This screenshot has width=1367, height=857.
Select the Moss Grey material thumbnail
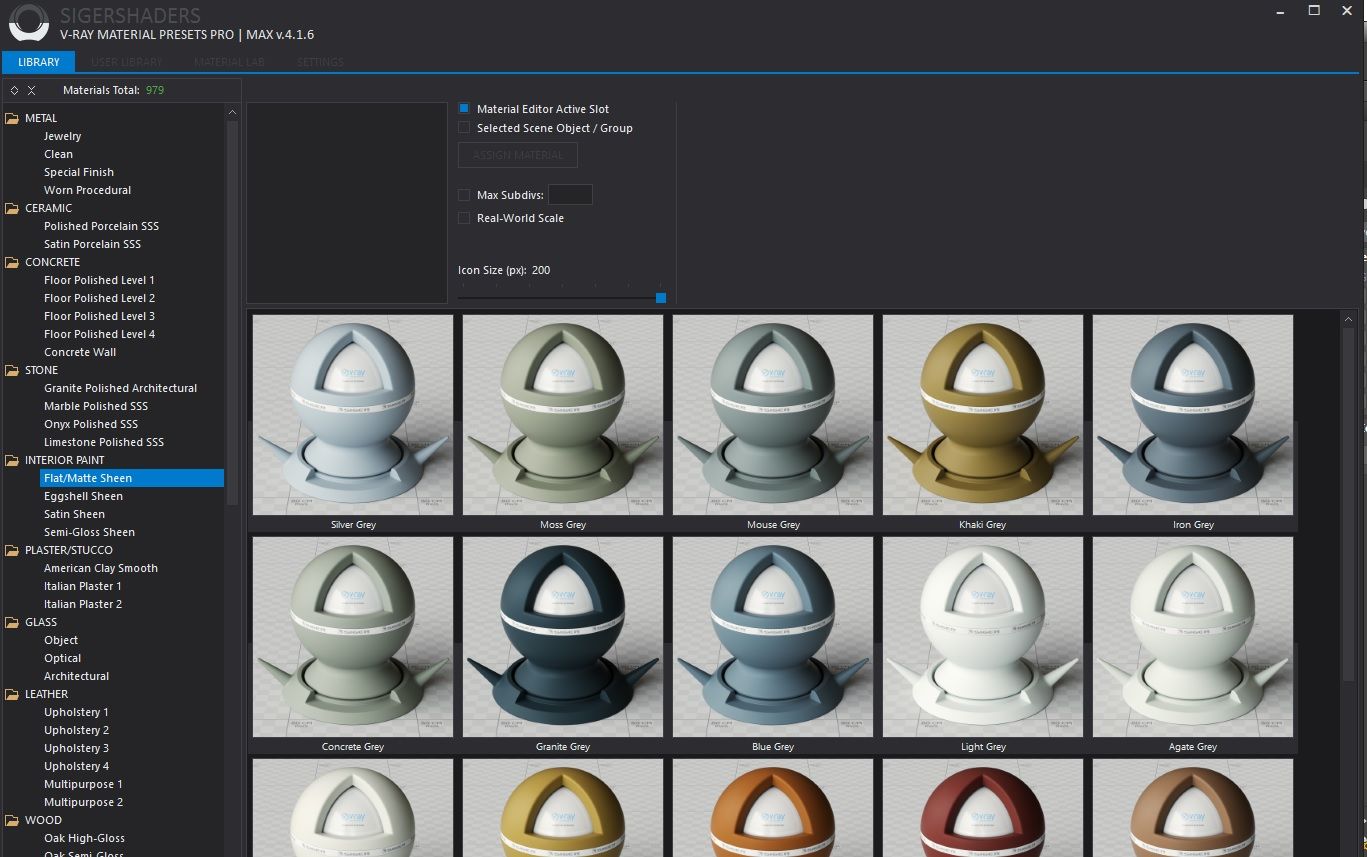(x=563, y=415)
